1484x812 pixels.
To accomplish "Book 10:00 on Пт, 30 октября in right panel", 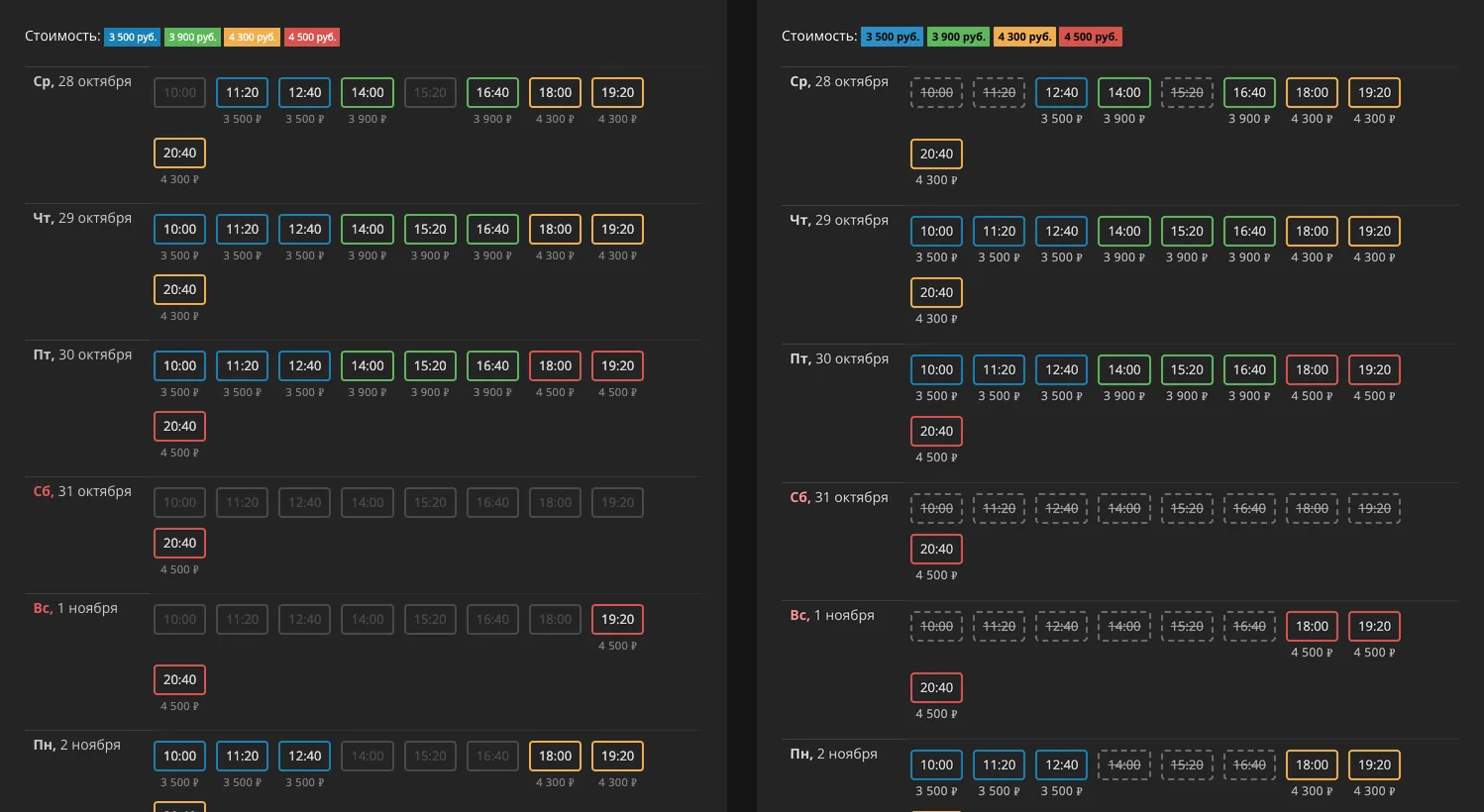I will [936, 369].
